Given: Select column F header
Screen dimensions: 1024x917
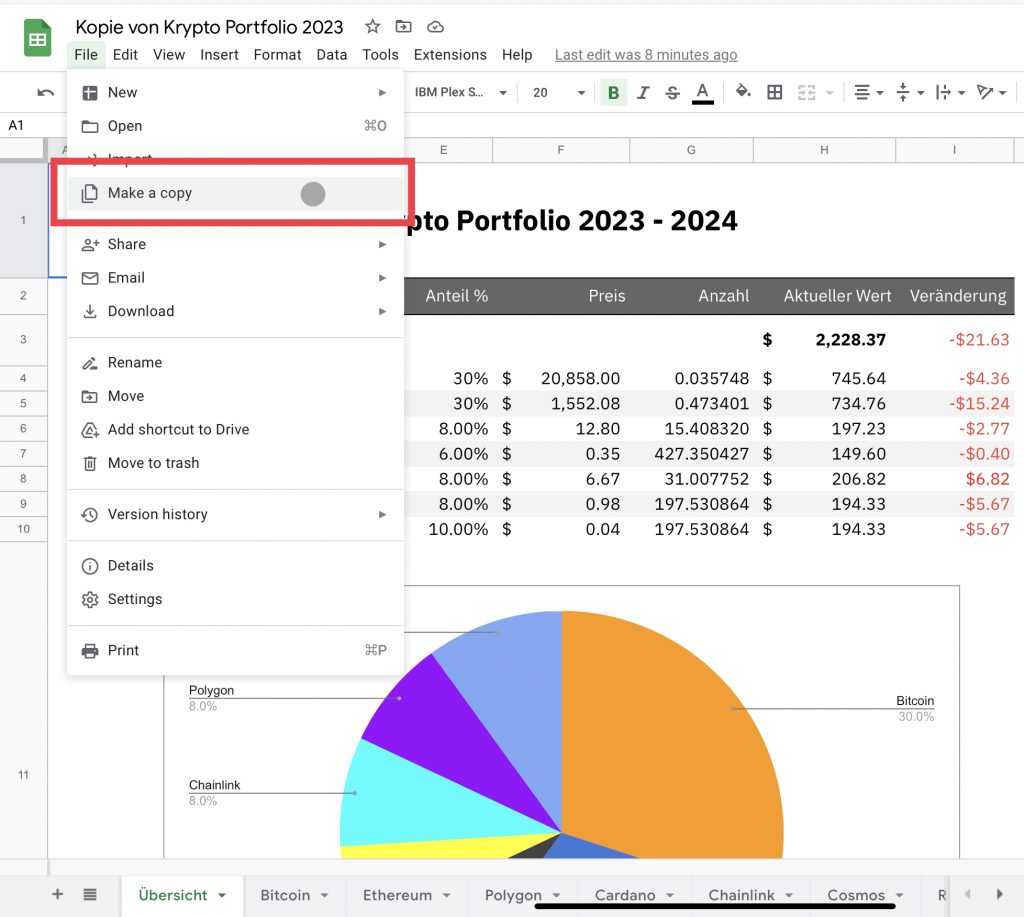Looking at the screenshot, I should click(x=561, y=150).
